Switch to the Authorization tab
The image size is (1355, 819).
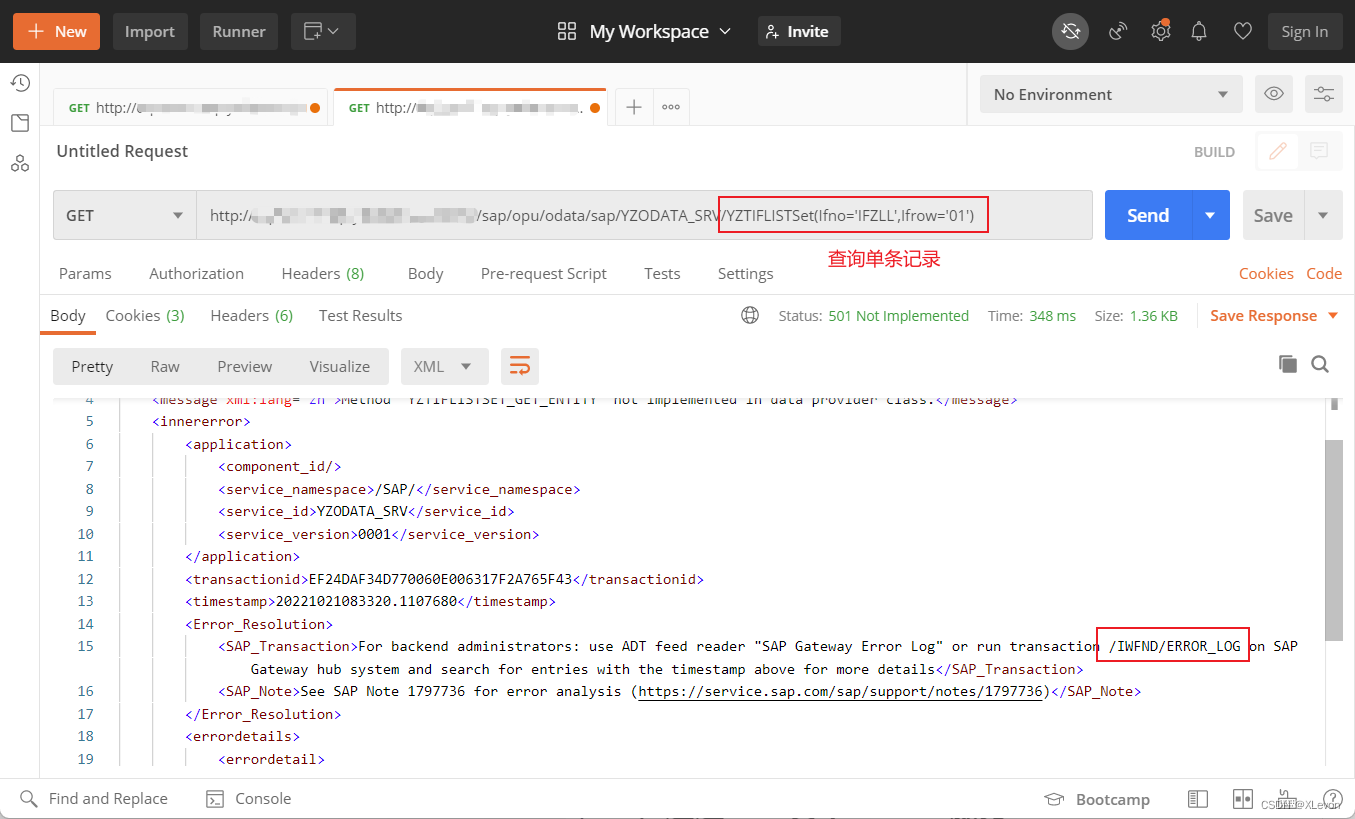(x=196, y=274)
